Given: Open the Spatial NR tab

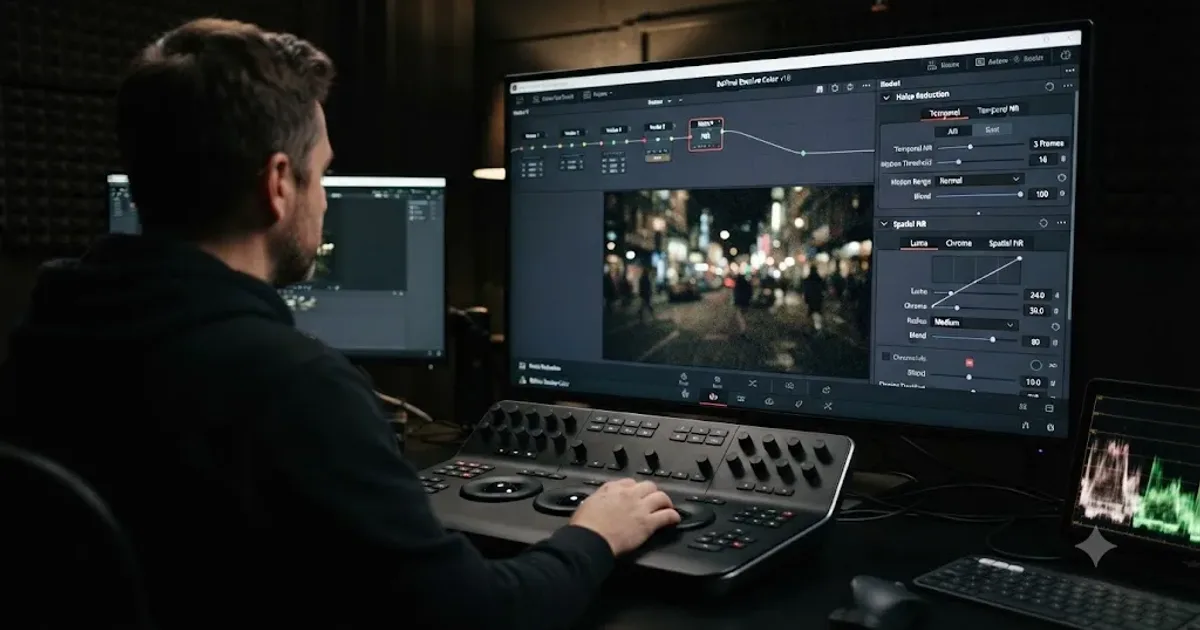Looking at the screenshot, I should 1006,243.
